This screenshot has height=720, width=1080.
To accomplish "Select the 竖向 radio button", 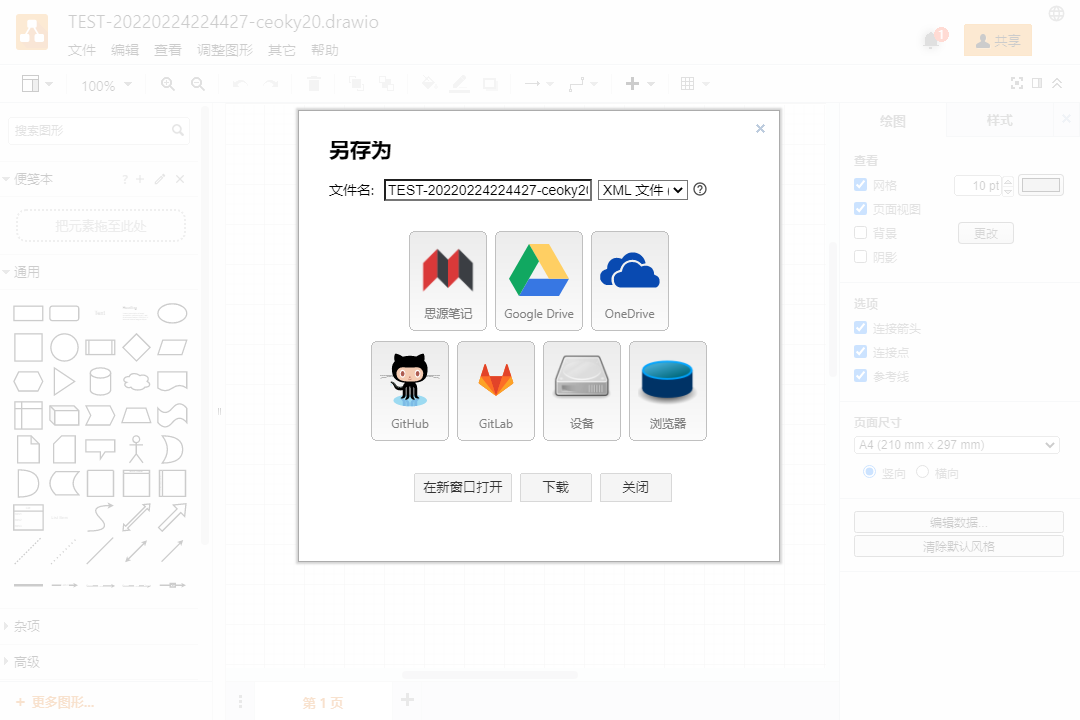I will 869,472.
